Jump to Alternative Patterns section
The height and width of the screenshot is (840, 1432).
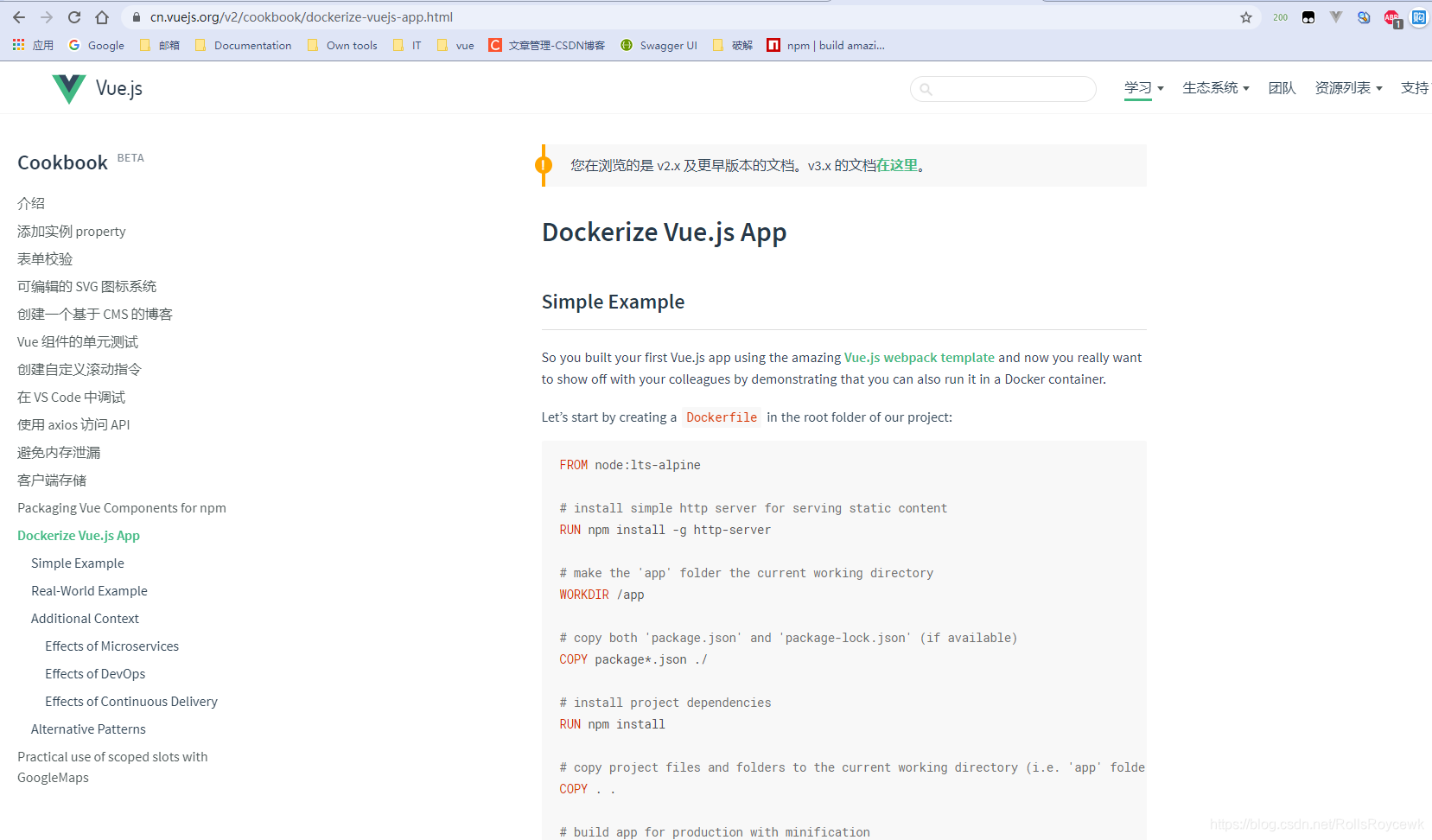[x=88, y=729]
